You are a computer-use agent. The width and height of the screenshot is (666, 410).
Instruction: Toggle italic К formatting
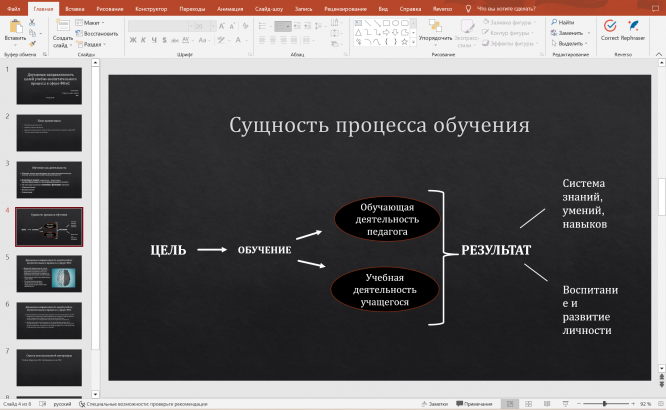[x=143, y=40]
